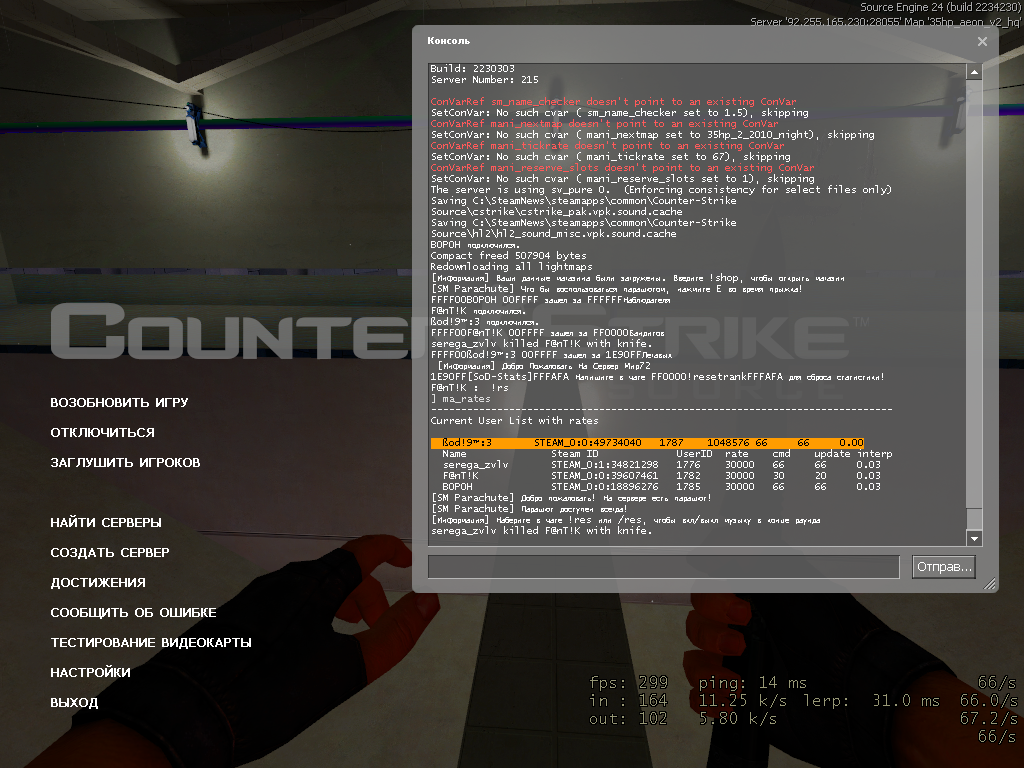Screen dimensions: 1024x768
Task: Open ЗАГЛУШИТЬ ИГРОКОВ menu item
Action: click(125, 462)
